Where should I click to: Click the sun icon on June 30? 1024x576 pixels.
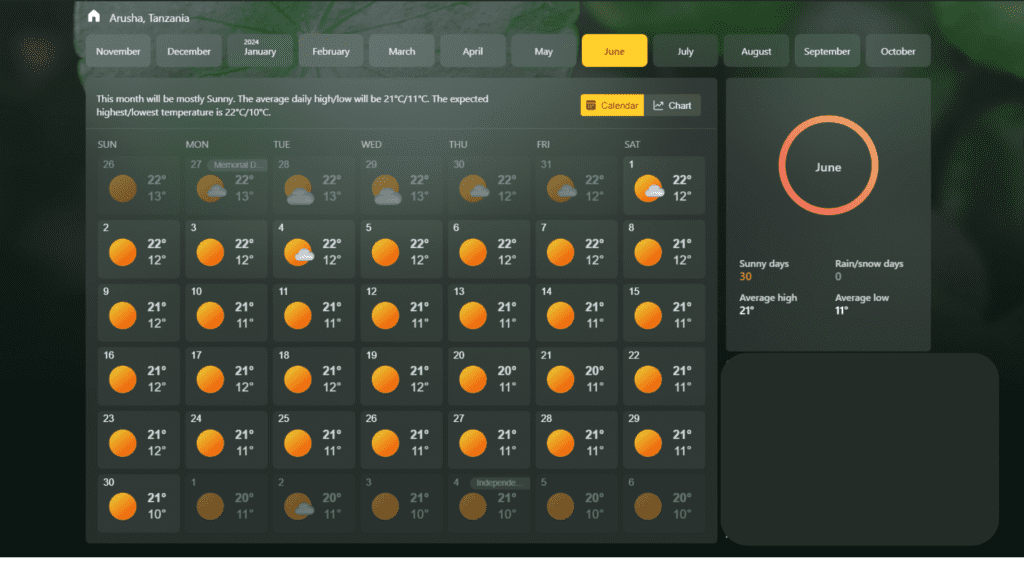coord(122,506)
